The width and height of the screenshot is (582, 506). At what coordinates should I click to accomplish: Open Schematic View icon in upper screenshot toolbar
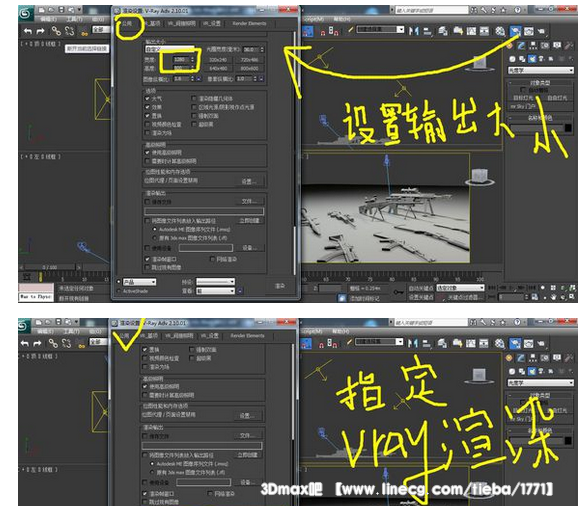coord(484,31)
